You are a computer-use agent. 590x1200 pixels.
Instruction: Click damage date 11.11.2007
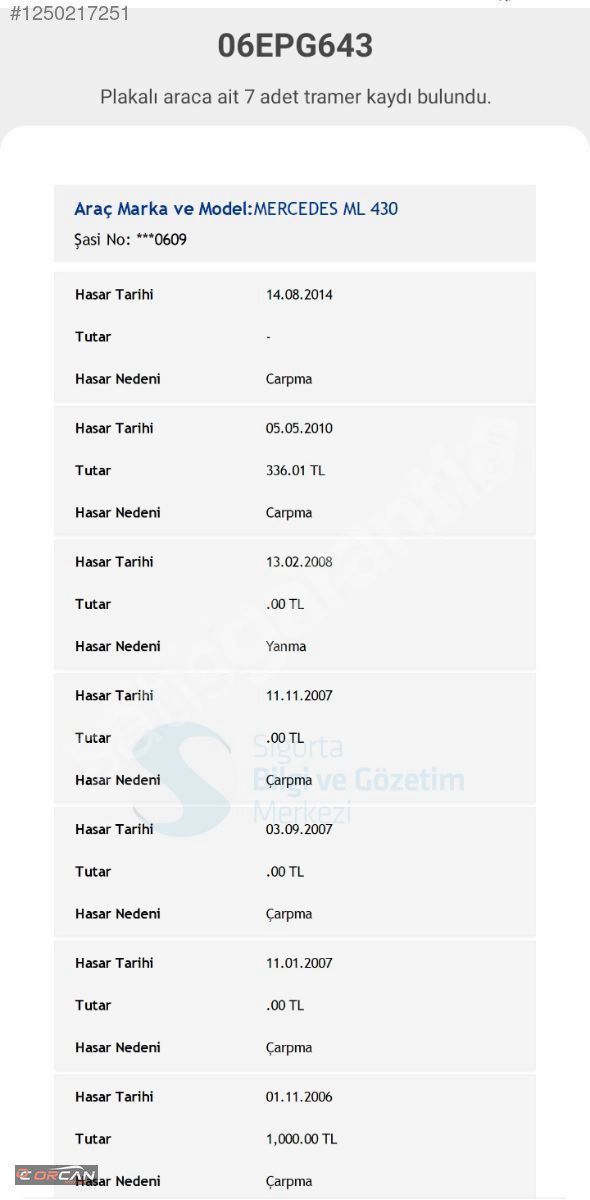tap(299, 695)
